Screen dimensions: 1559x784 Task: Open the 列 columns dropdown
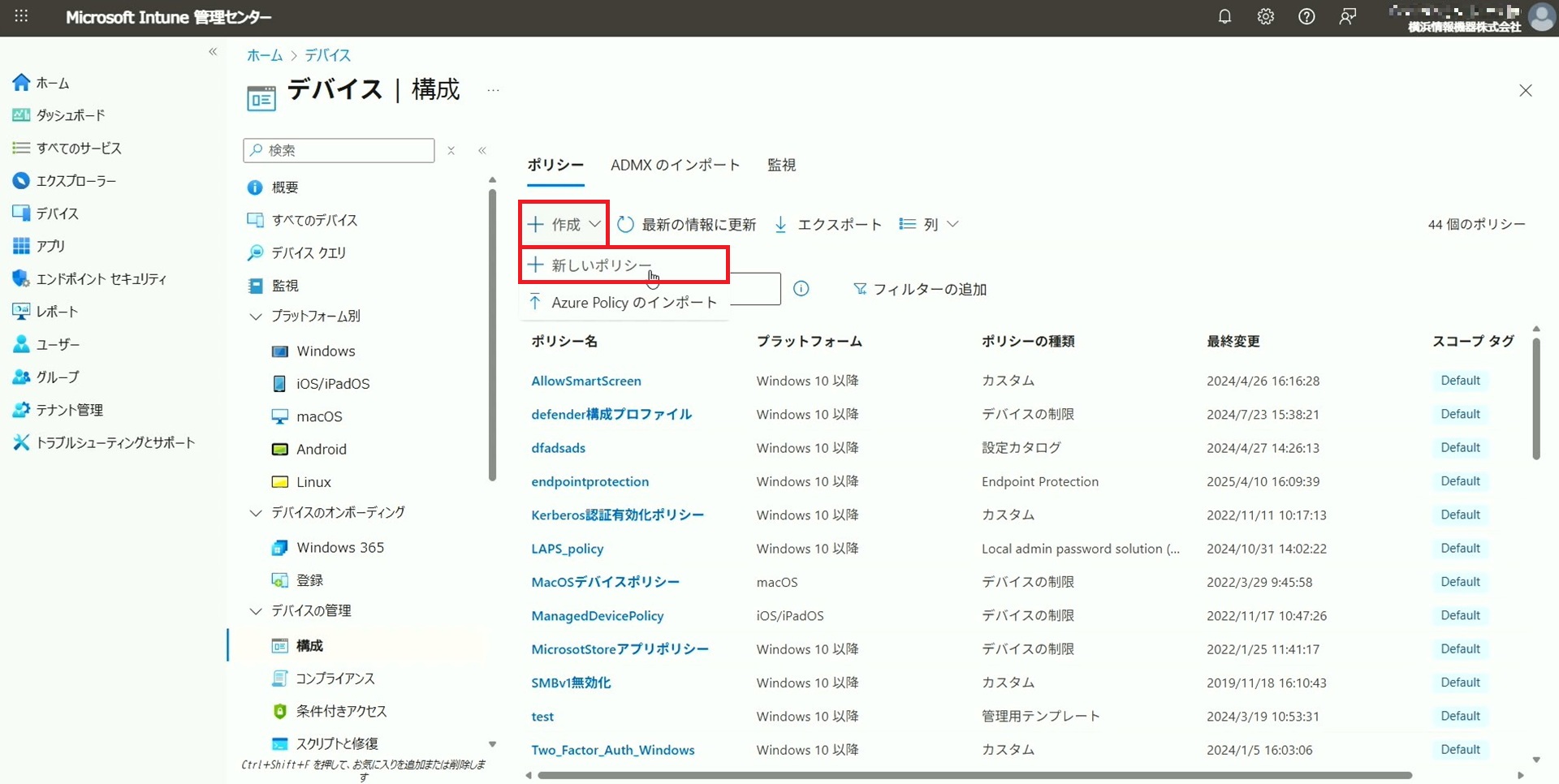[x=930, y=225]
